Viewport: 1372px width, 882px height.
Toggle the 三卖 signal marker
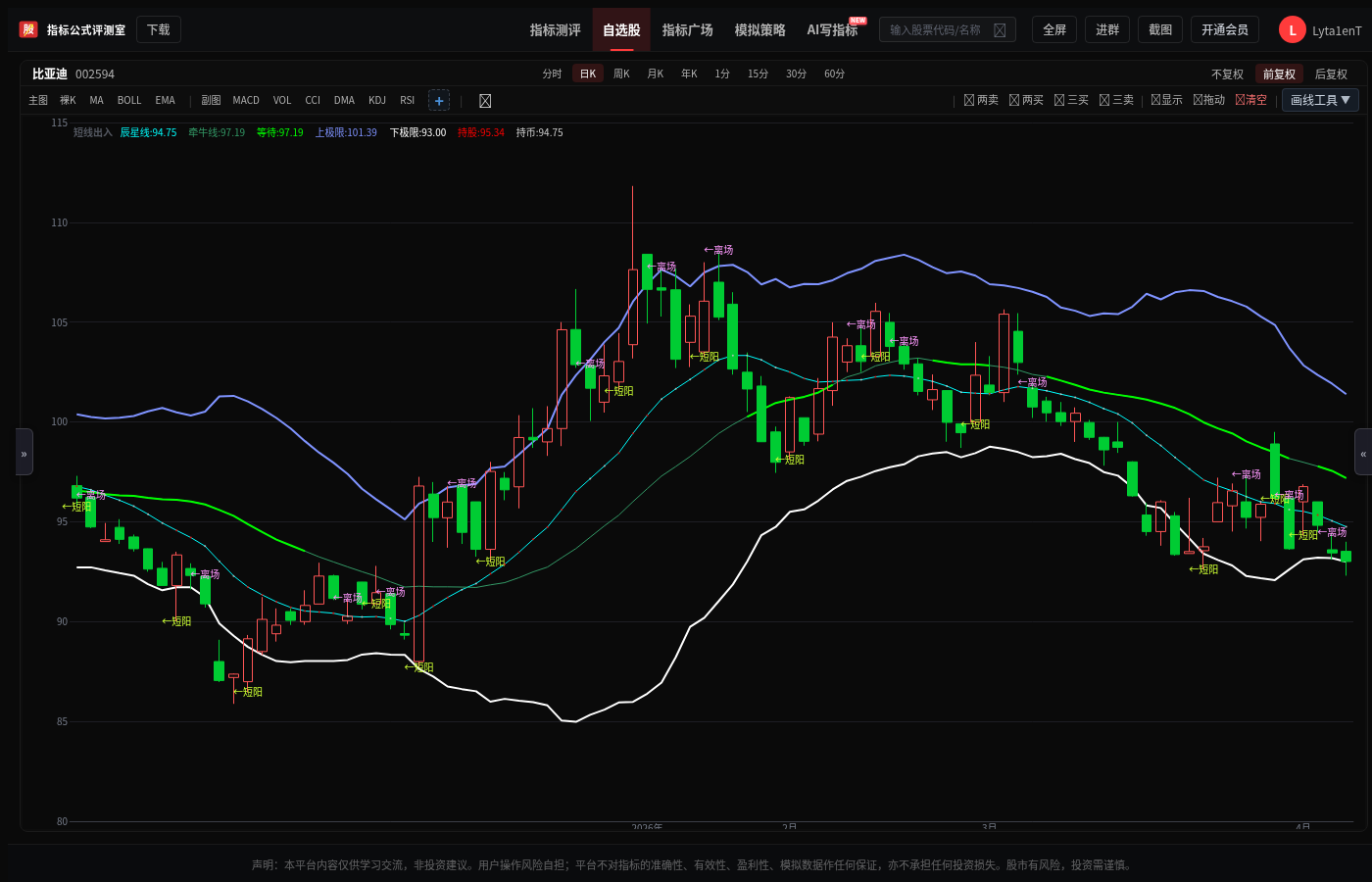point(1116,100)
